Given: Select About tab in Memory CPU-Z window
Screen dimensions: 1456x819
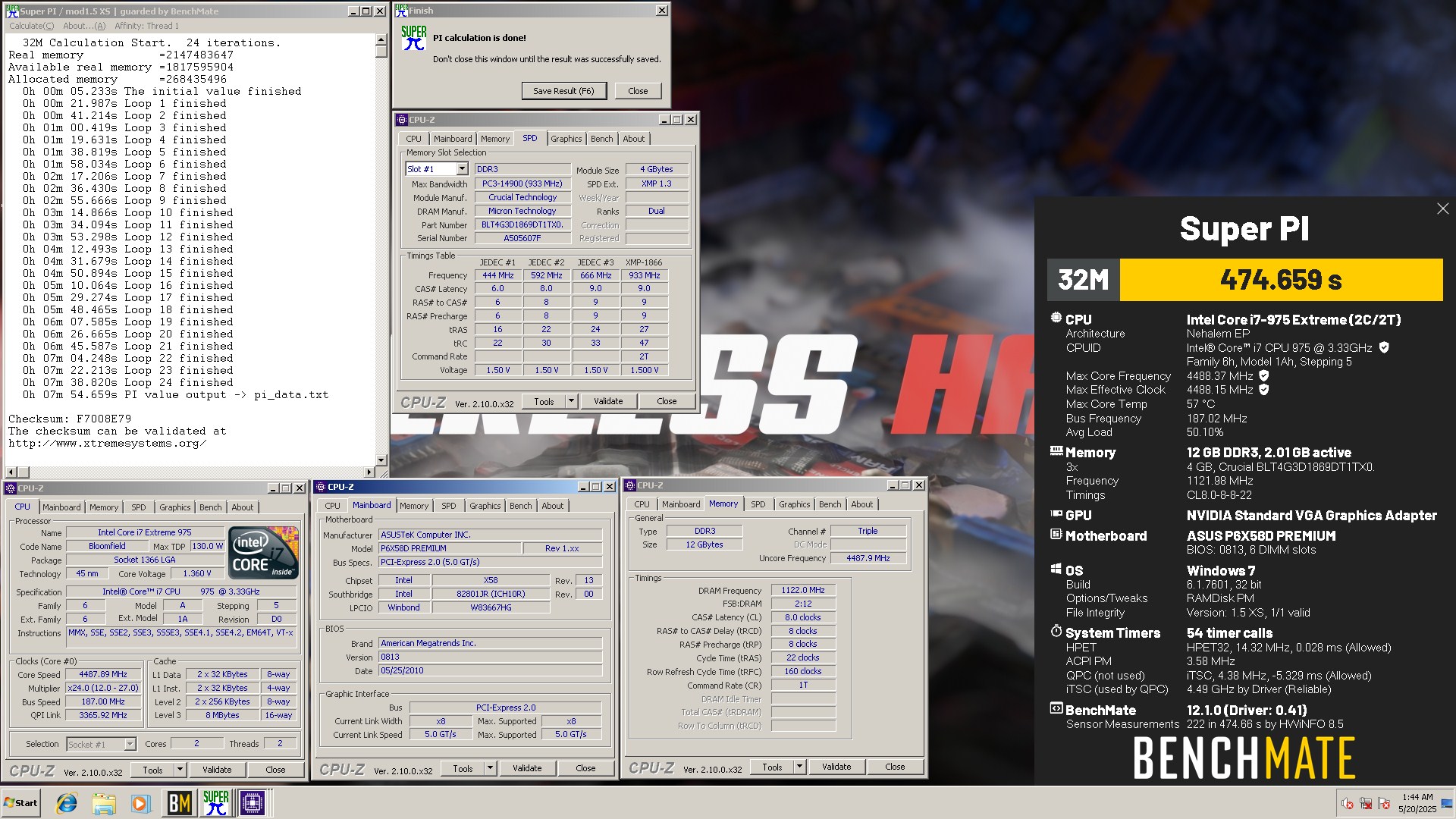Looking at the screenshot, I should (861, 504).
